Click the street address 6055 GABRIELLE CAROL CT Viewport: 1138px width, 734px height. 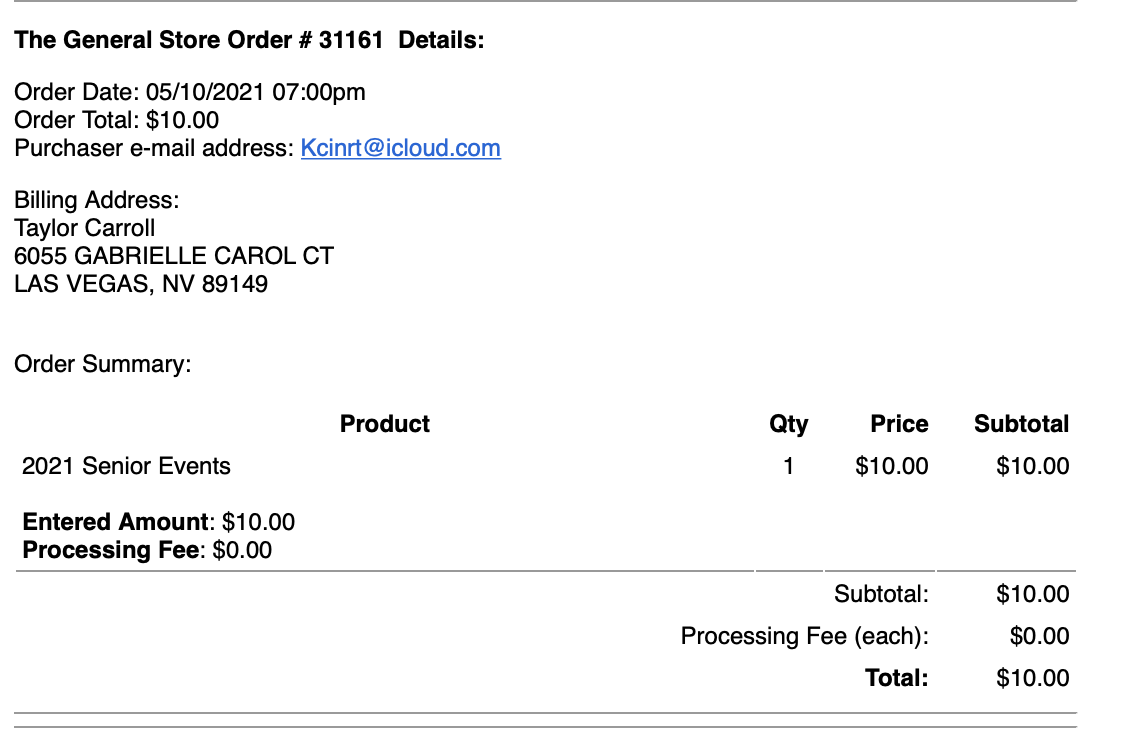pyautogui.click(x=173, y=256)
